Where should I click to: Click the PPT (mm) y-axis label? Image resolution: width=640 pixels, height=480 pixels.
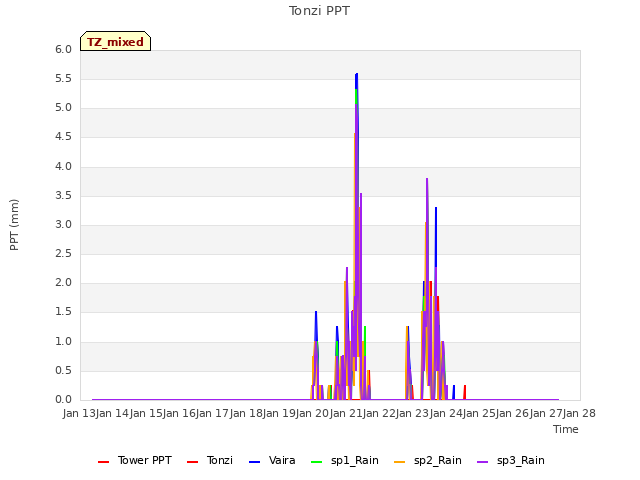coord(14,225)
